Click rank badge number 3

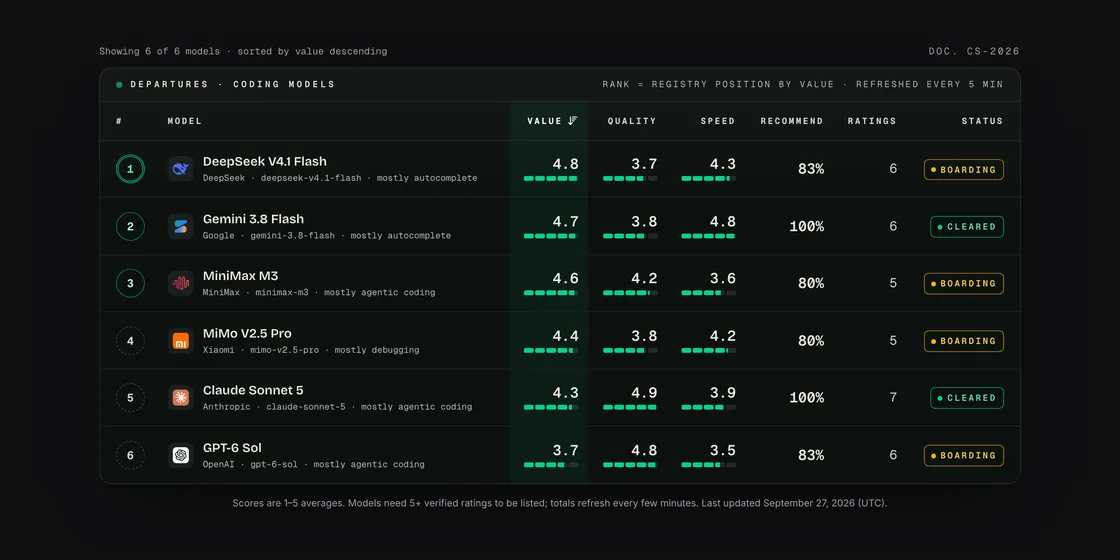pyautogui.click(x=130, y=284)
